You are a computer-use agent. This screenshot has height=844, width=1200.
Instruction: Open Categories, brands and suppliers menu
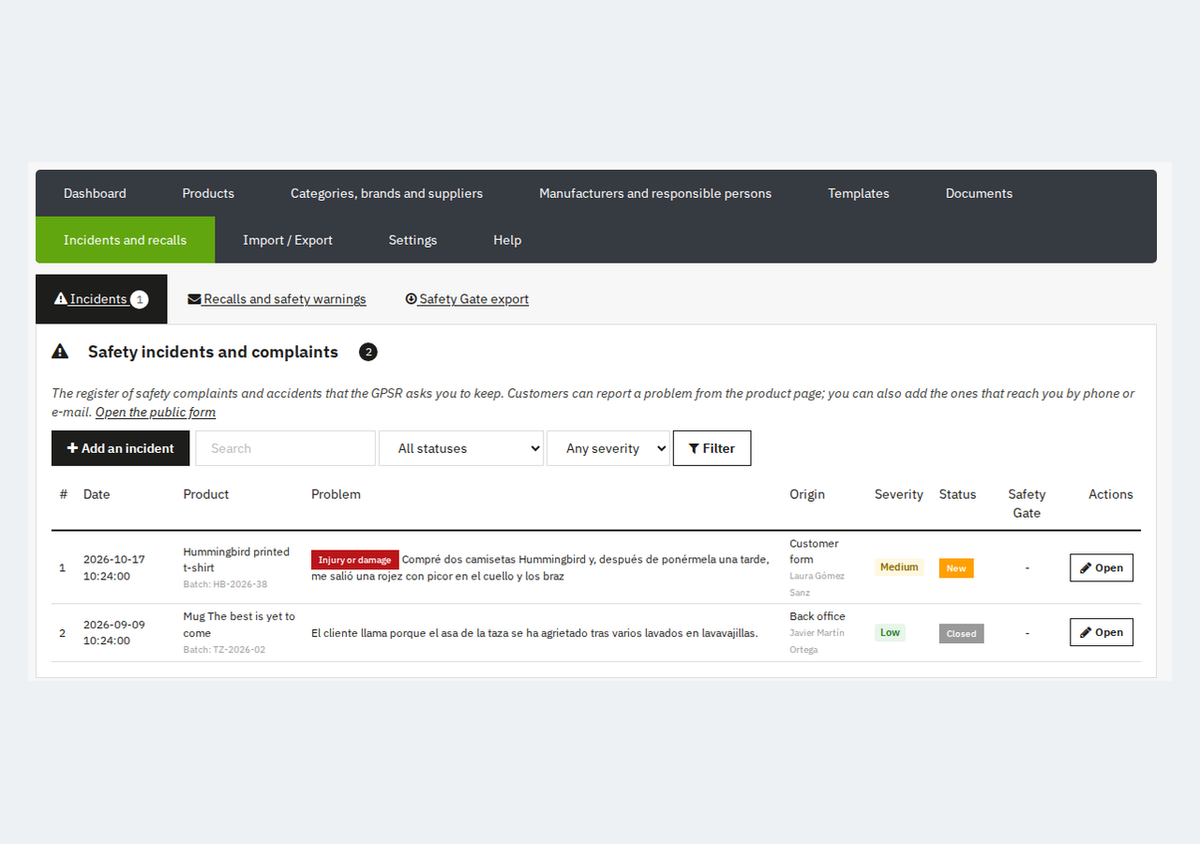coord(387,193)
